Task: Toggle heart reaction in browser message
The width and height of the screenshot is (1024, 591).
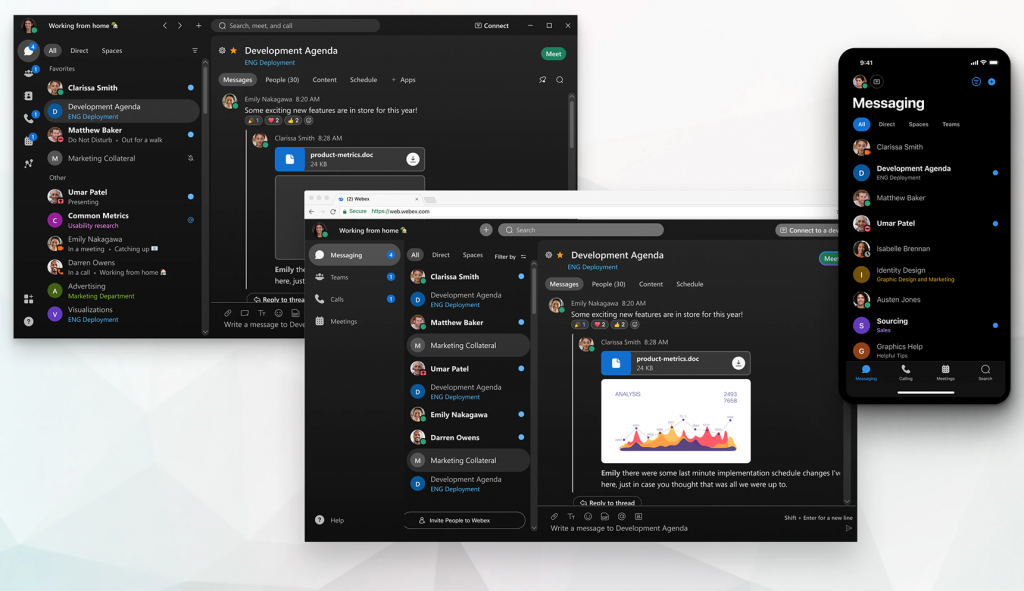Action: tap(600, 325)
